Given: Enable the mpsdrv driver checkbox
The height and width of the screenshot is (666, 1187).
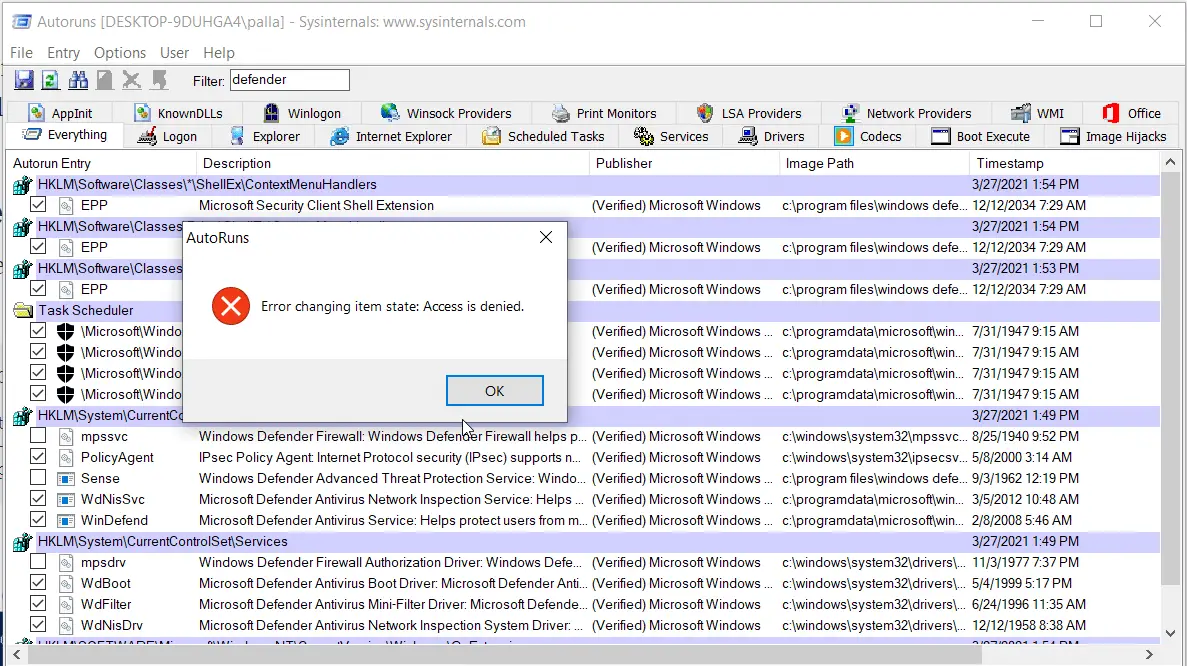Looking at the screenshot, I should [38, 562].
